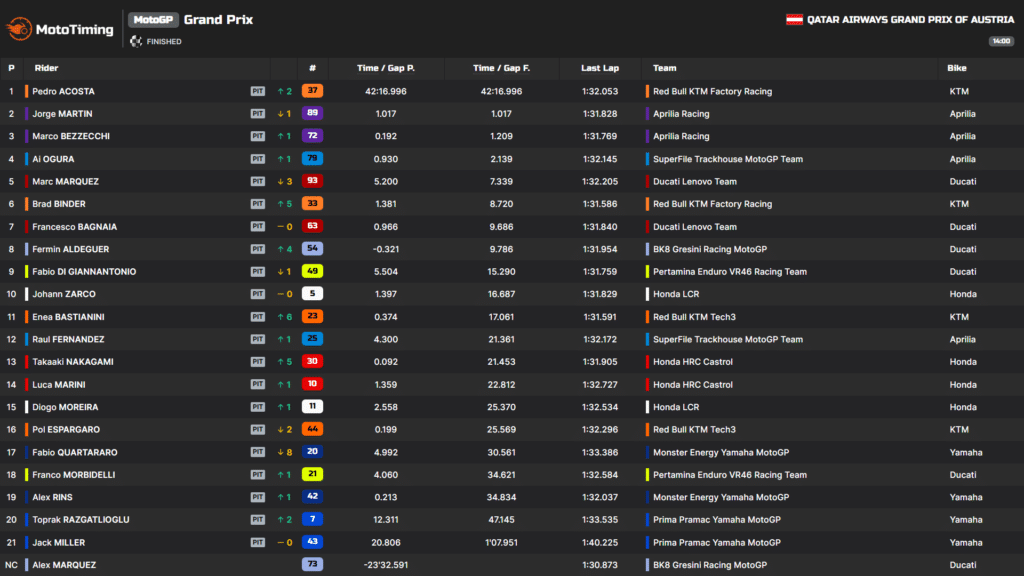The height and width of the screenshot is (576, 1024).
Task: Open Fabio DI GIANNANTONIO rider name
Action: click(84, 272)
